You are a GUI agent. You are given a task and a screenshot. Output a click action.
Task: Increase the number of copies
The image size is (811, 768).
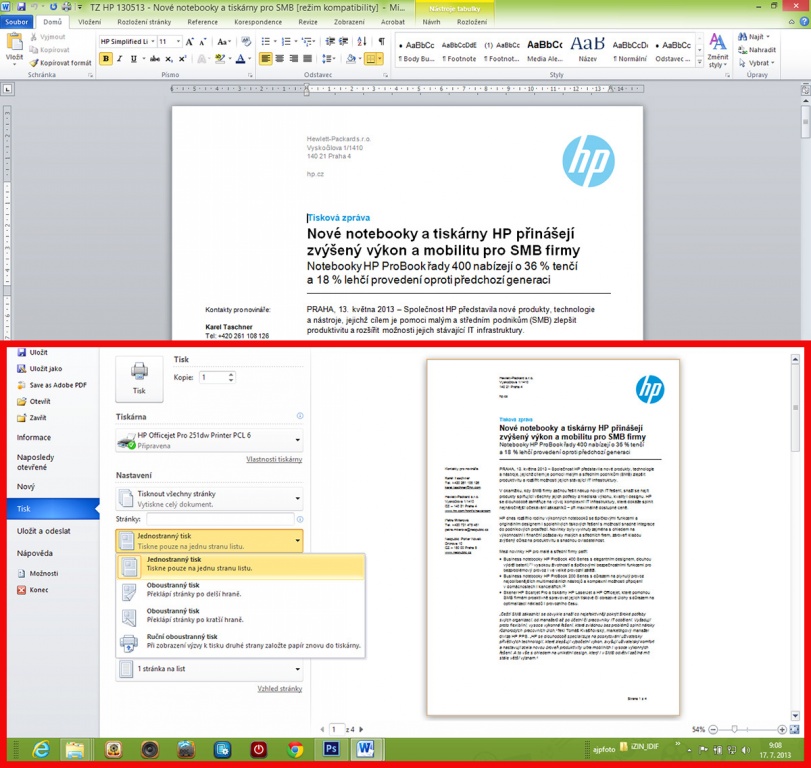231,374
